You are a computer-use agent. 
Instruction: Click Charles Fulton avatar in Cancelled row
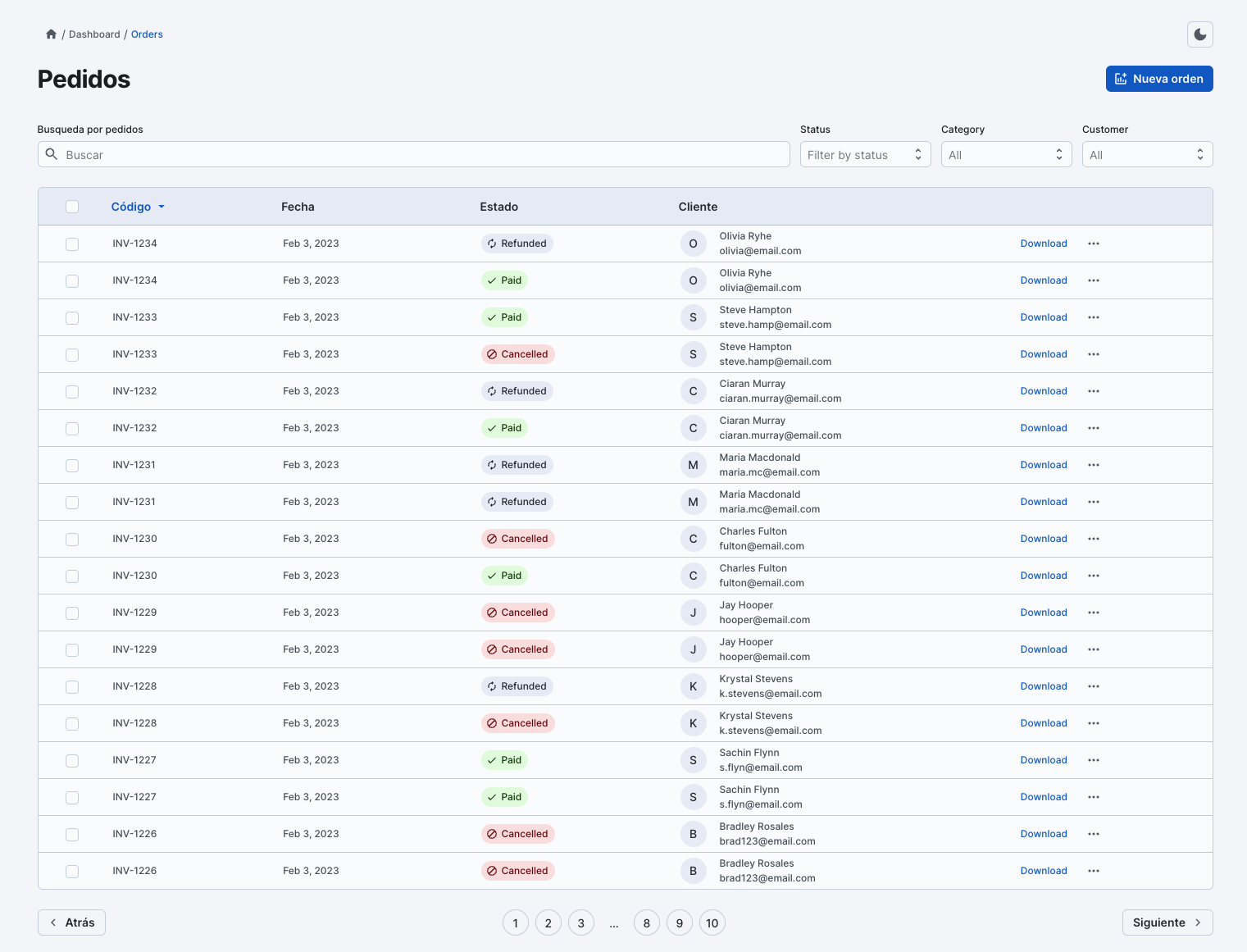click(x=693, y=539)
